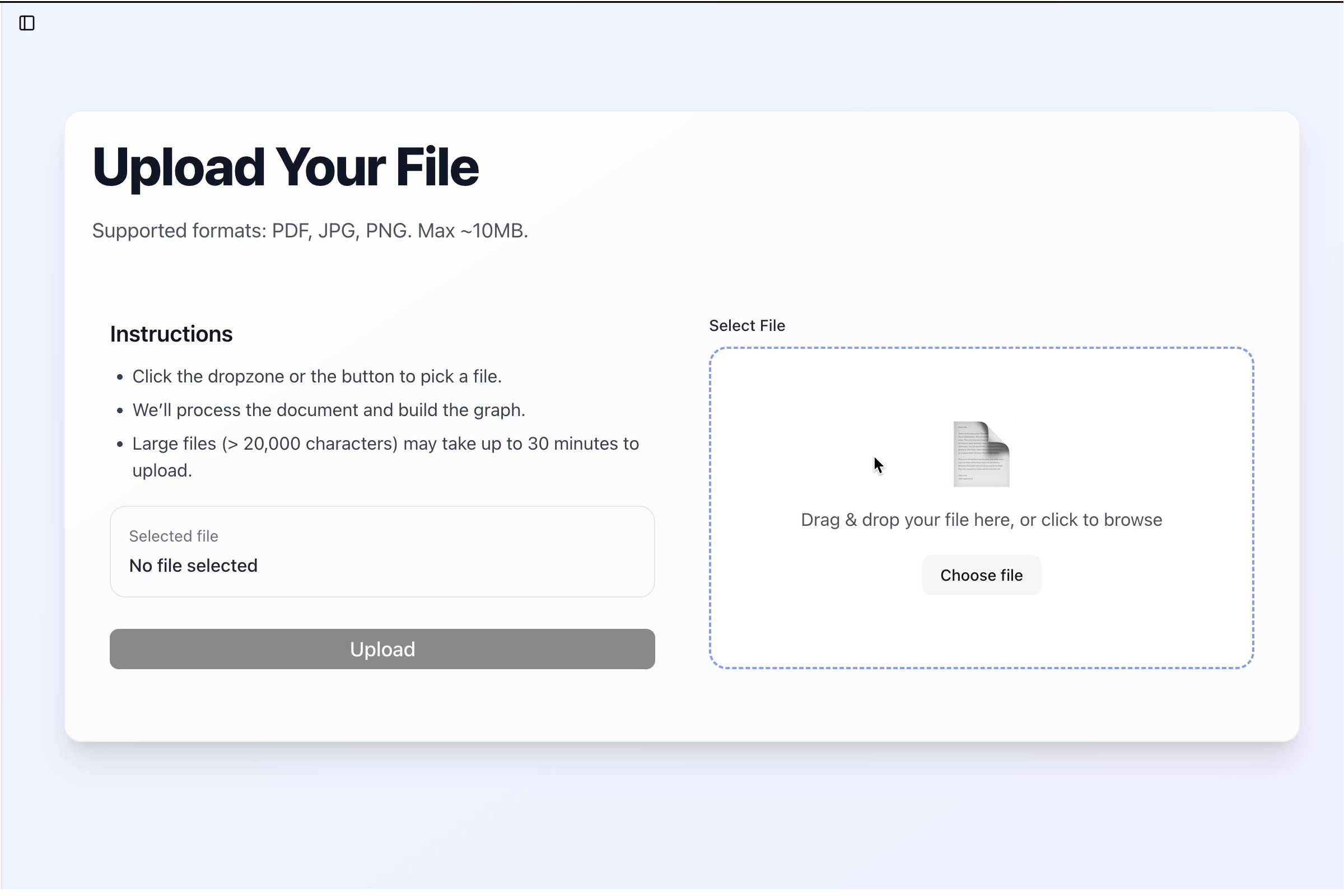Click 'build the graph' in the instructions
The height and width of the screenshot is (896, 1344).
(460, 410)
